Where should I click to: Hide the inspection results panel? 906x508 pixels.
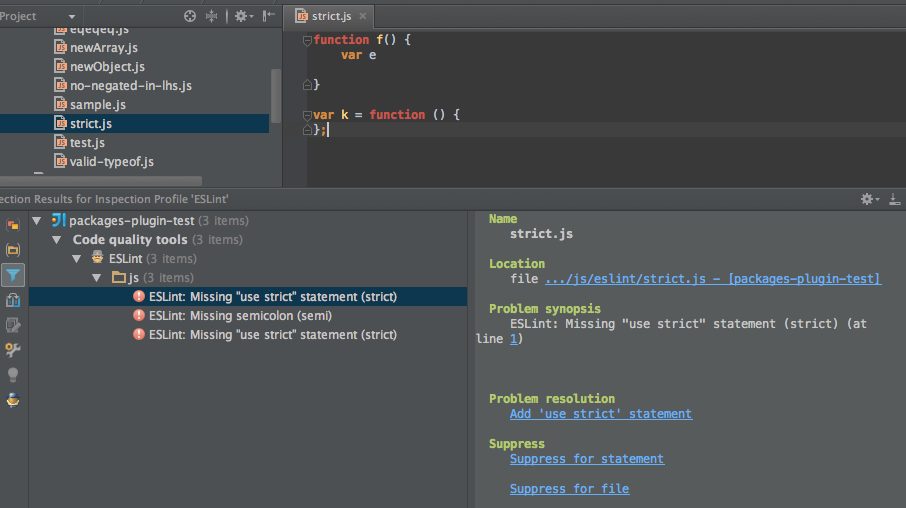tap(893, 199)
